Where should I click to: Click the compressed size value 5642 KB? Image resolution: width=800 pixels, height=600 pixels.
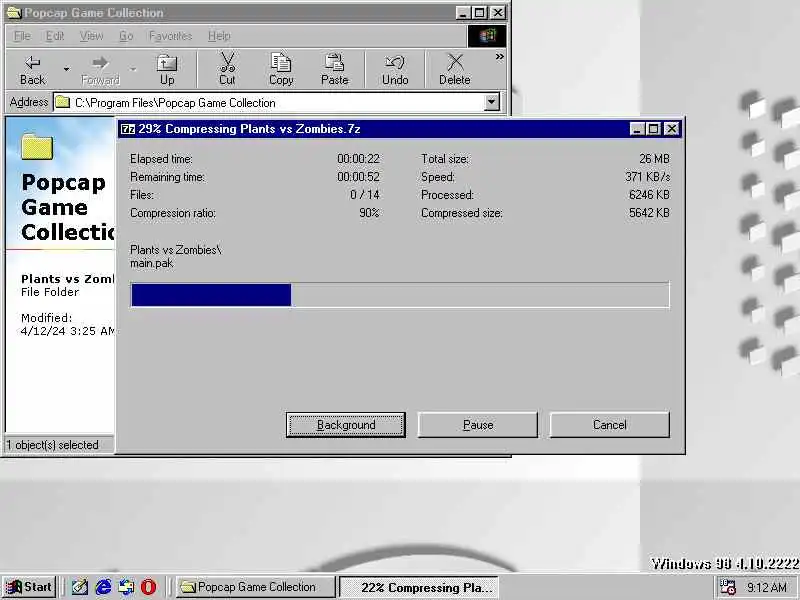(x=649, y=213)
